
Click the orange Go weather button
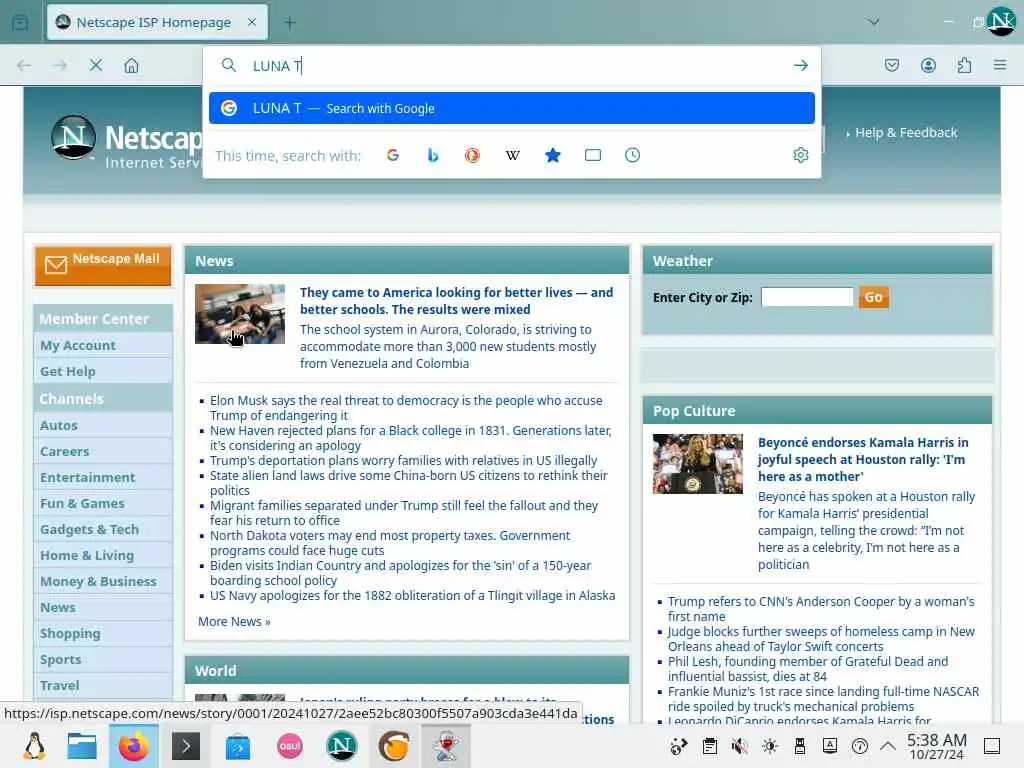[873, 297]
